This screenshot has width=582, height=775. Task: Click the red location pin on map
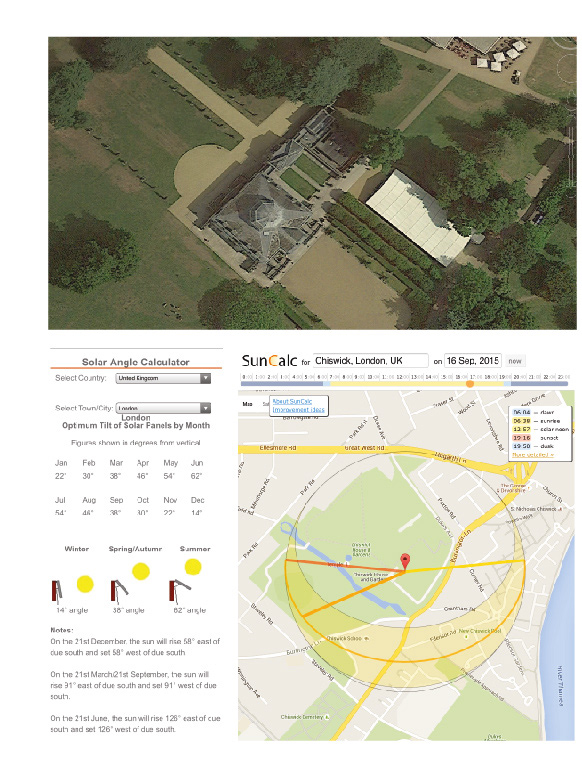405,561
